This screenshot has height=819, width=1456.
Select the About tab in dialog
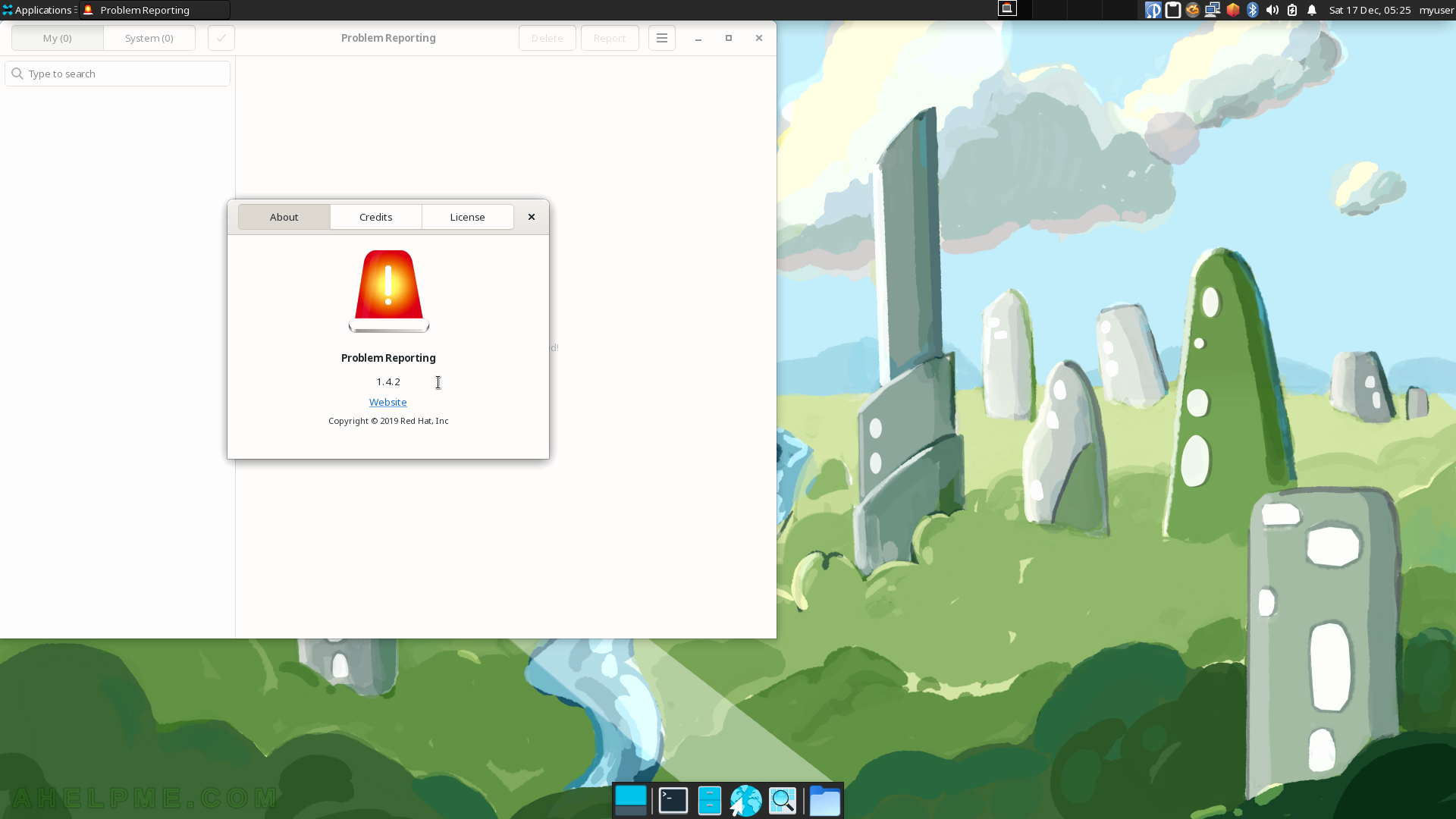tap(284, 217)
